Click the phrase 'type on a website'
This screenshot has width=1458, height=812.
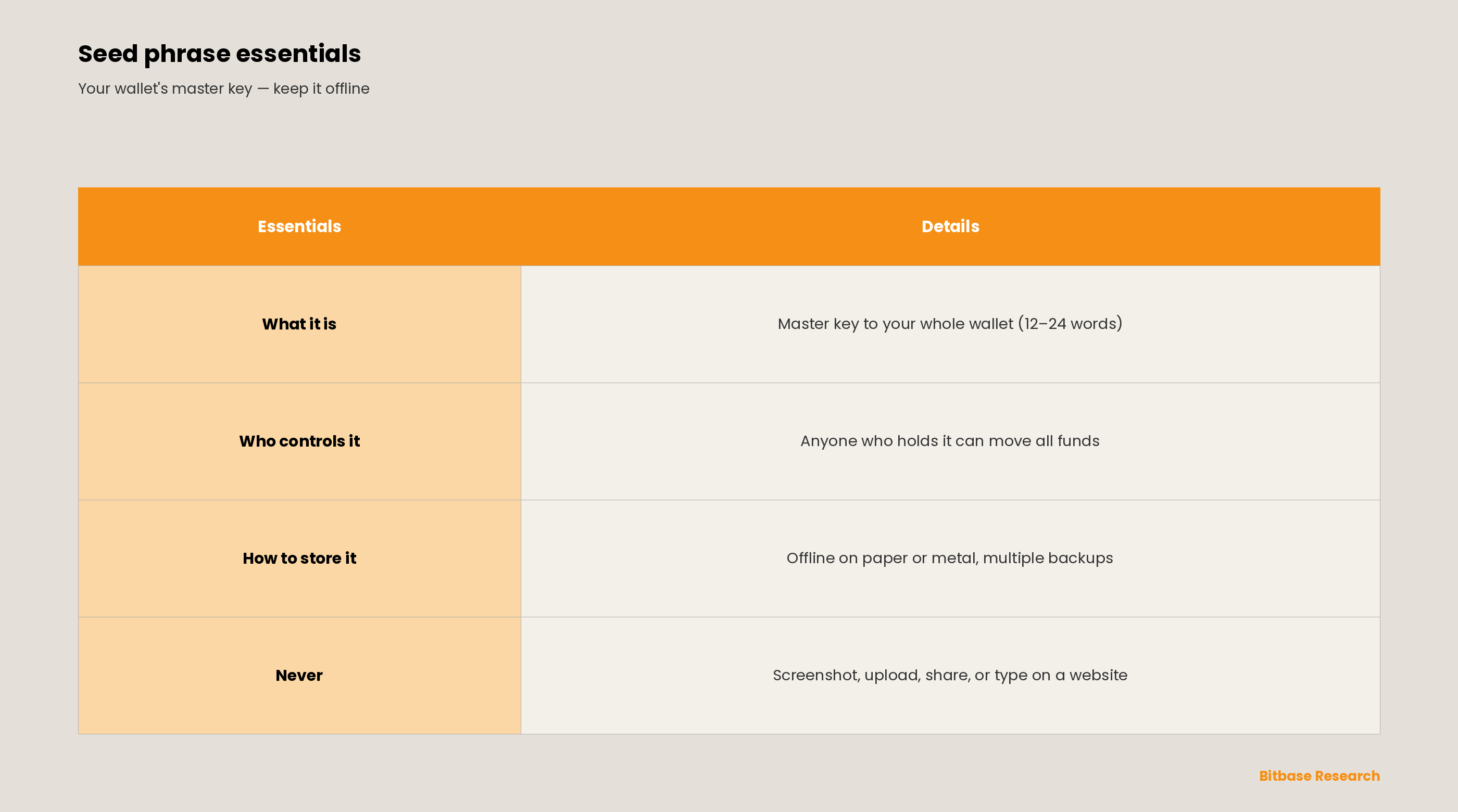tap(1061, 676)
